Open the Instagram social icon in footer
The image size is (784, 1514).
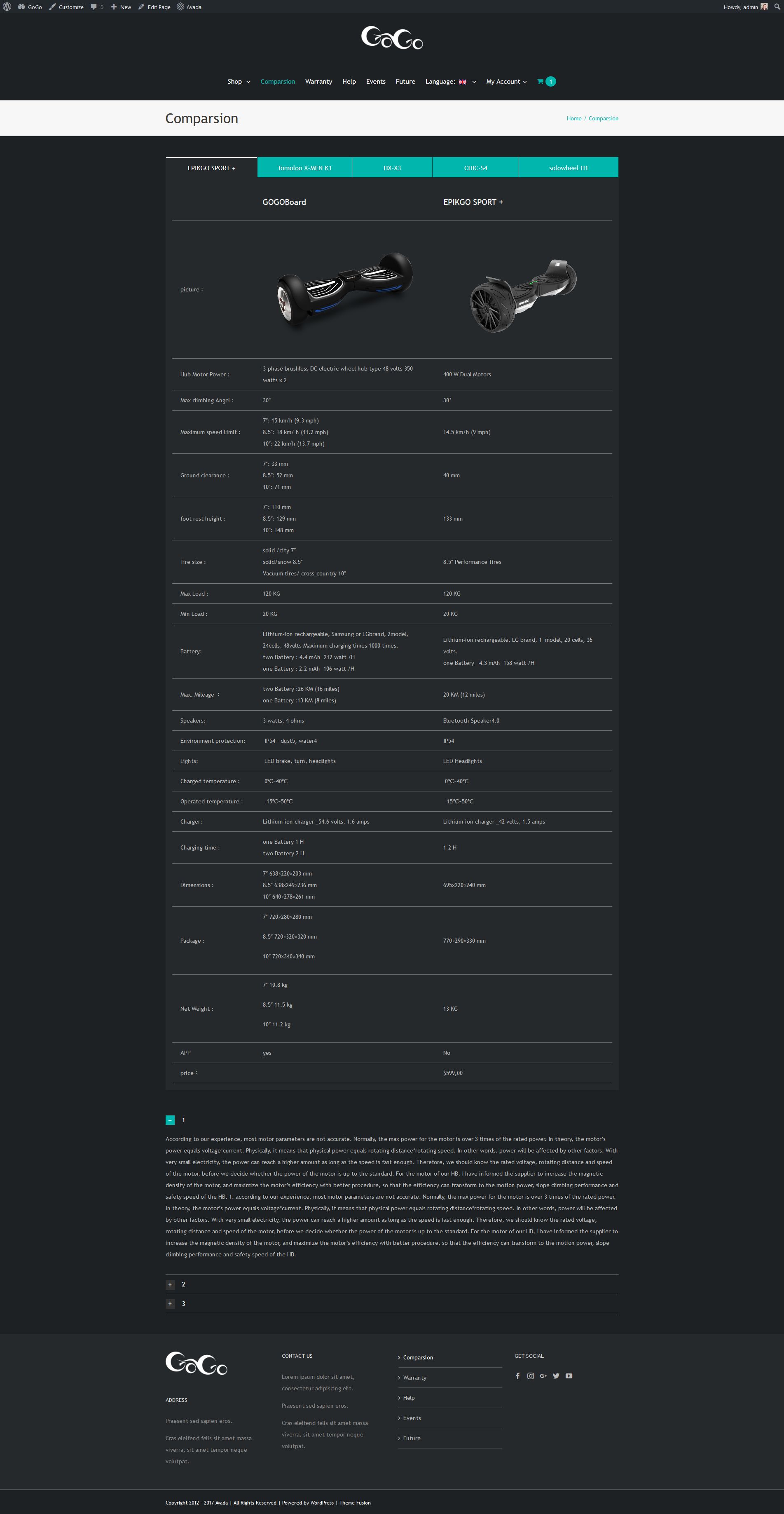530,1376
